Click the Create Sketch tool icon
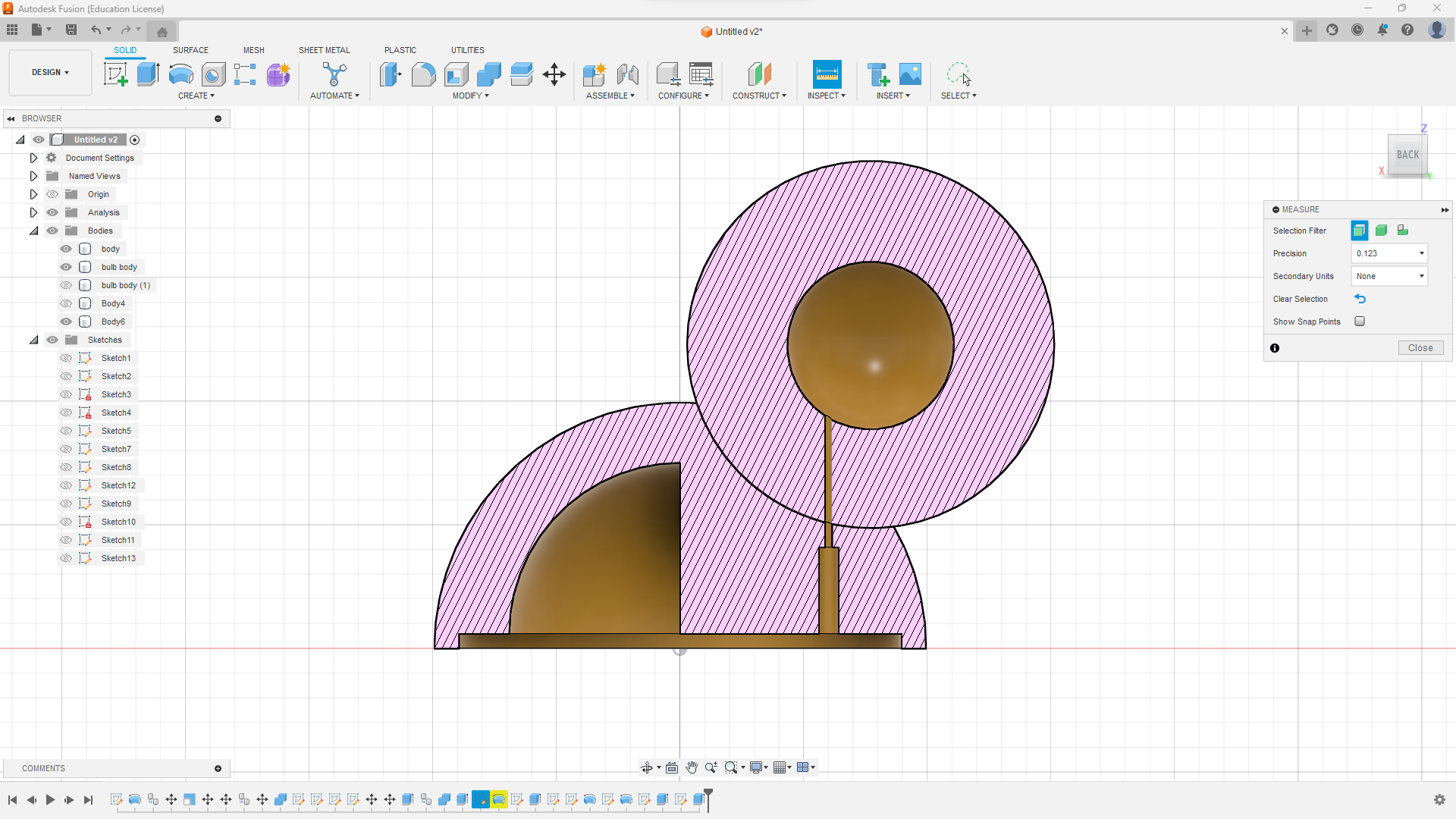This screenshot has height=819, width=1456. pyautogui.click(x=115, y=74)
